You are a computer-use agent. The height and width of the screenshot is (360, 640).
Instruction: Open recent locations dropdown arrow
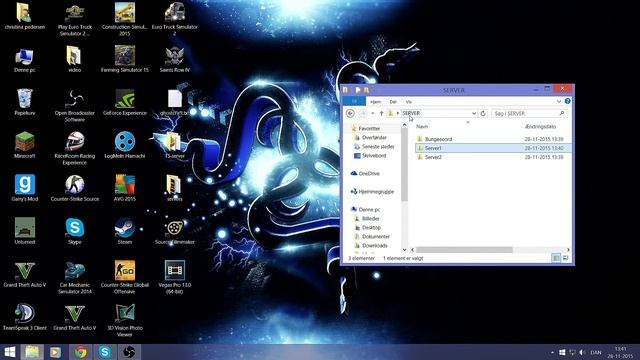click(373, 113)
